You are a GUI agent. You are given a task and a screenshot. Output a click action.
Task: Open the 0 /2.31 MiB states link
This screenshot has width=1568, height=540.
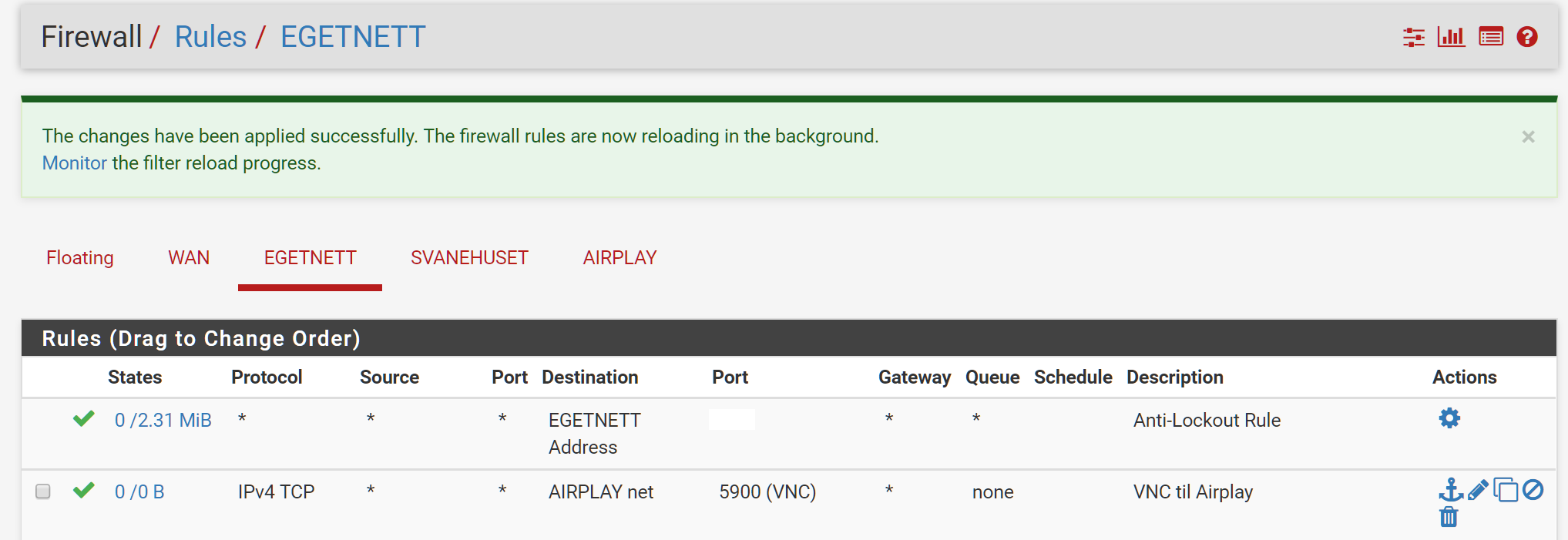tap(163, 421)
